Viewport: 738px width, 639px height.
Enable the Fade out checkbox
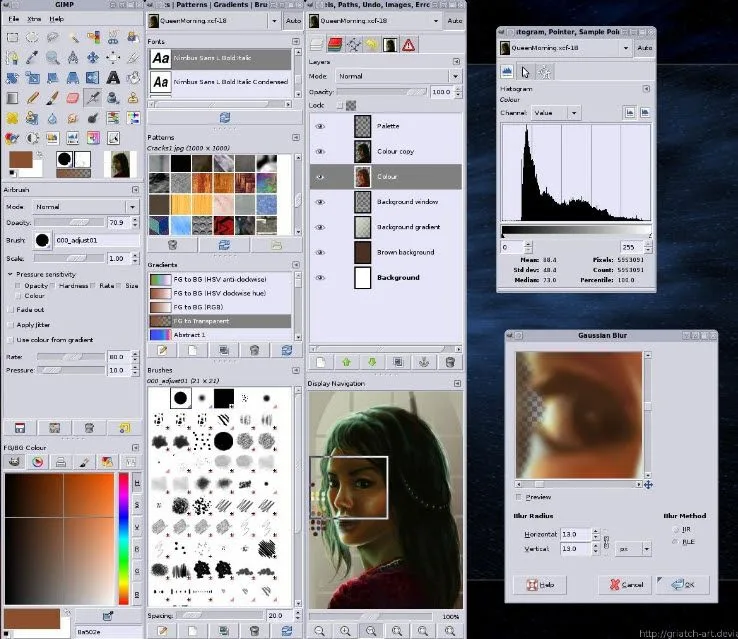tap(10, 310)
